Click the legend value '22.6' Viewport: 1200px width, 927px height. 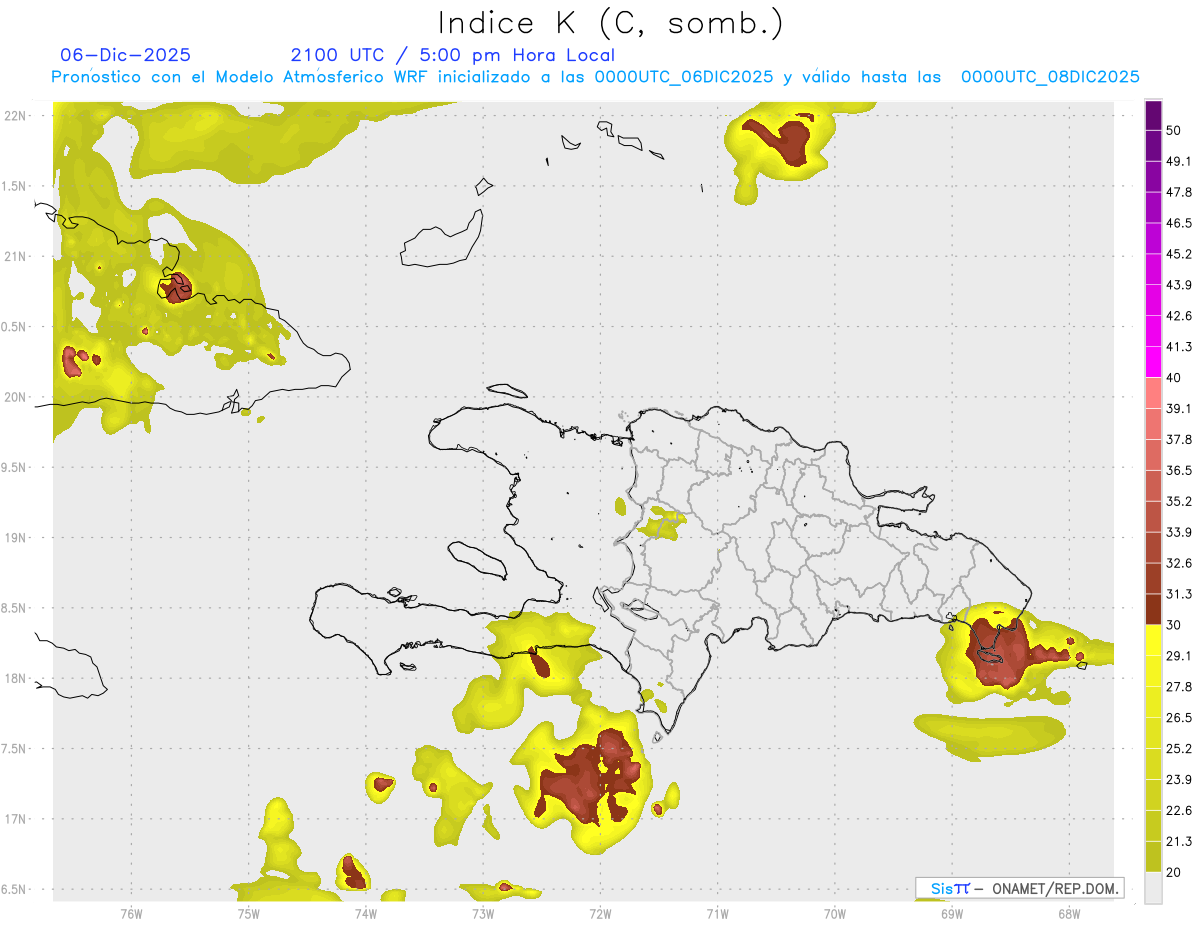tap(1179, 811)
